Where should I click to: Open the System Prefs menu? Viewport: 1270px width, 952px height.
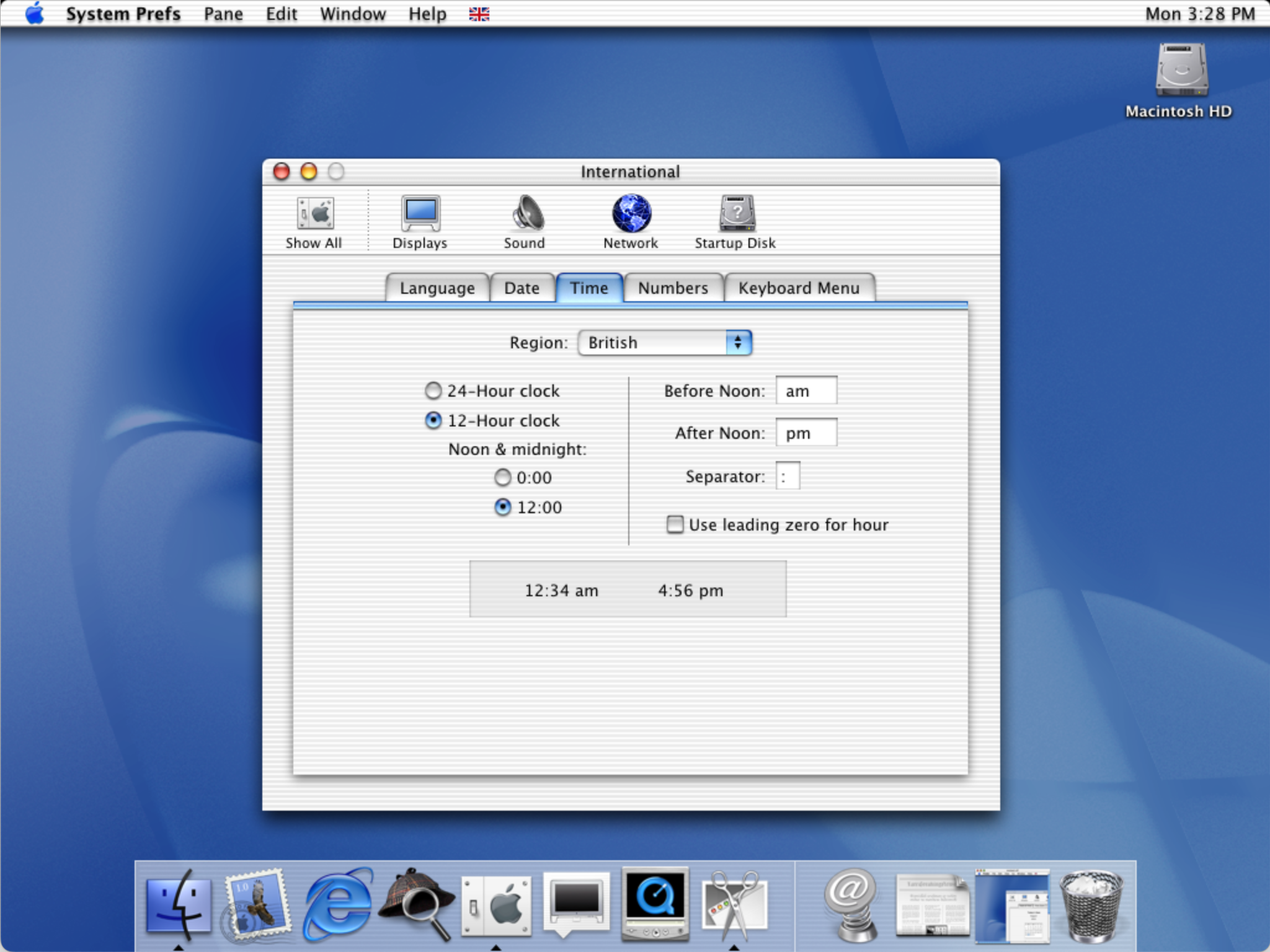(x=123, y=14)
